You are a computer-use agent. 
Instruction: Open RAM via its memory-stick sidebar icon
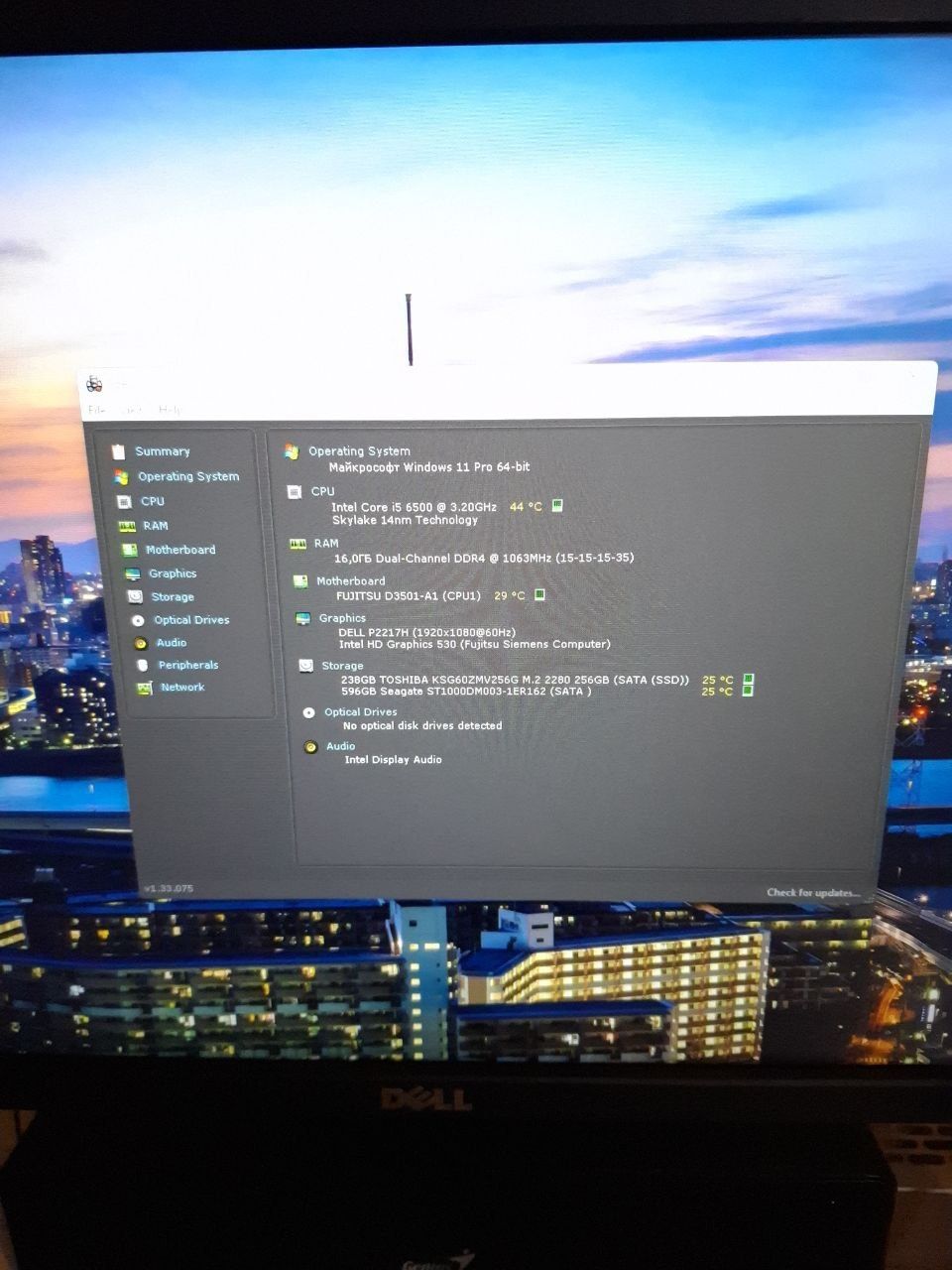point(127,527)
